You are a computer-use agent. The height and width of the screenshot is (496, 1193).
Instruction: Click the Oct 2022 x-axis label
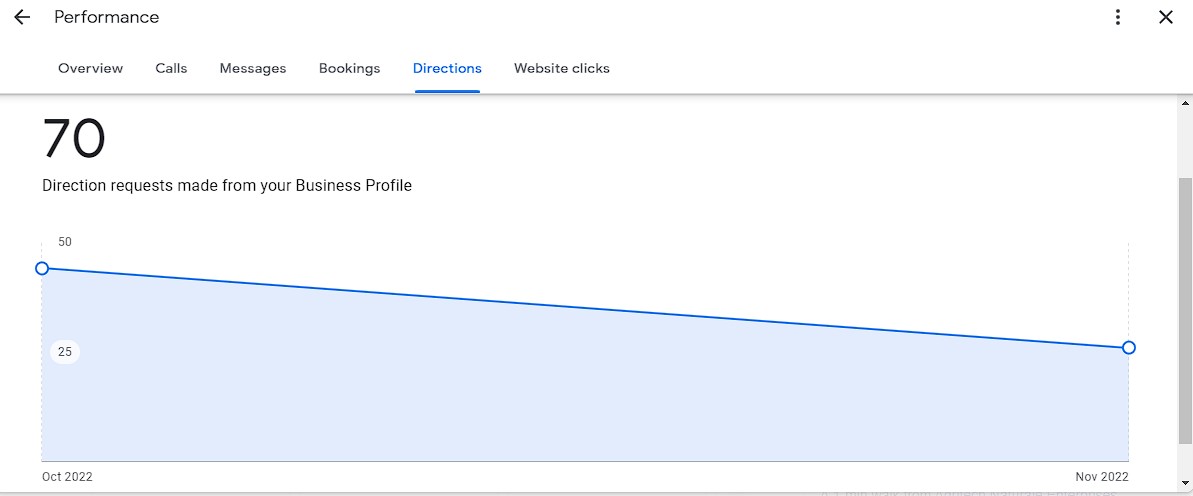click(67, 477)
